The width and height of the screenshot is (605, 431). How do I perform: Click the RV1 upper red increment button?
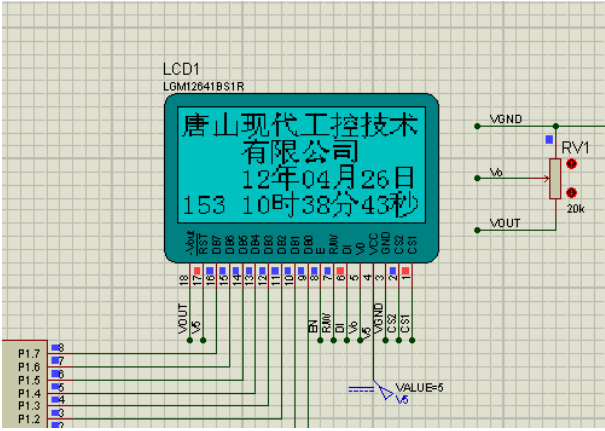(571, 164)
